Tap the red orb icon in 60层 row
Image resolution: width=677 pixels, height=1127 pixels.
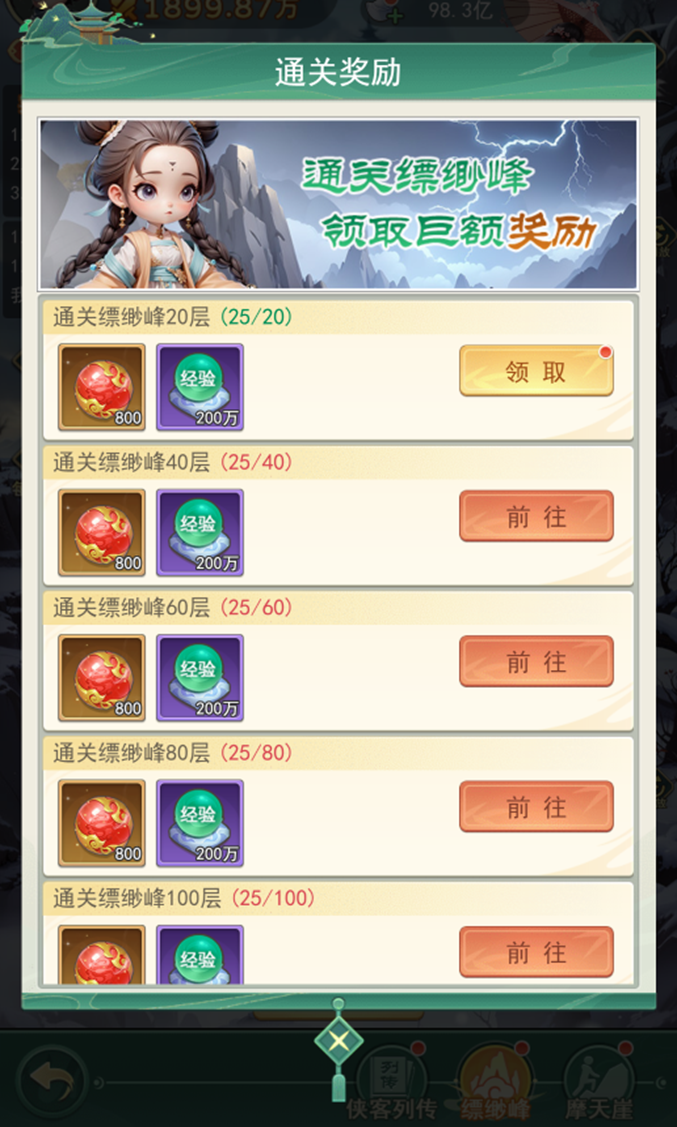102,678
